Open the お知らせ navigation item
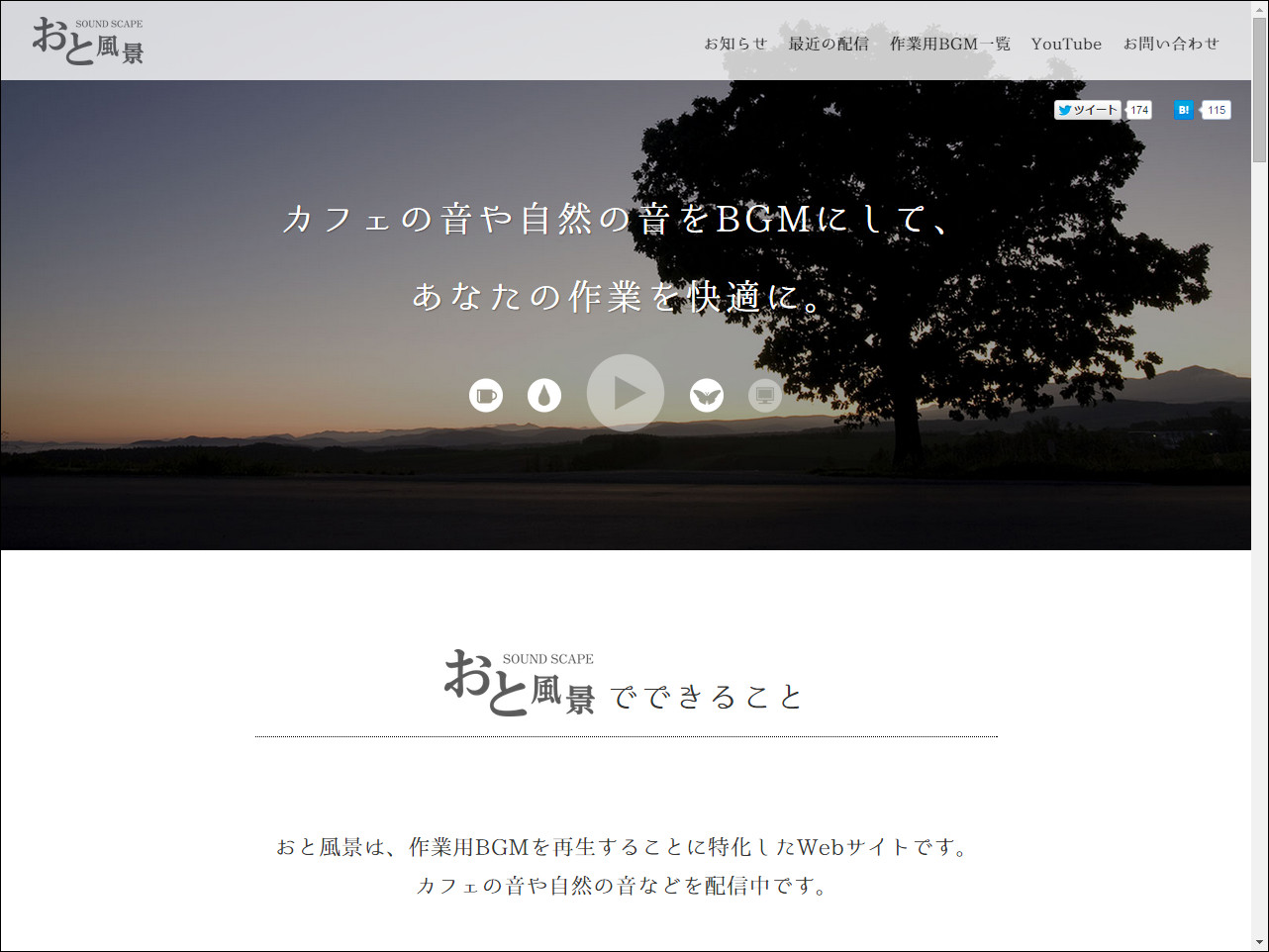Screen dimensions: 1269x952 pyautogui.click(x=735, y=44)
